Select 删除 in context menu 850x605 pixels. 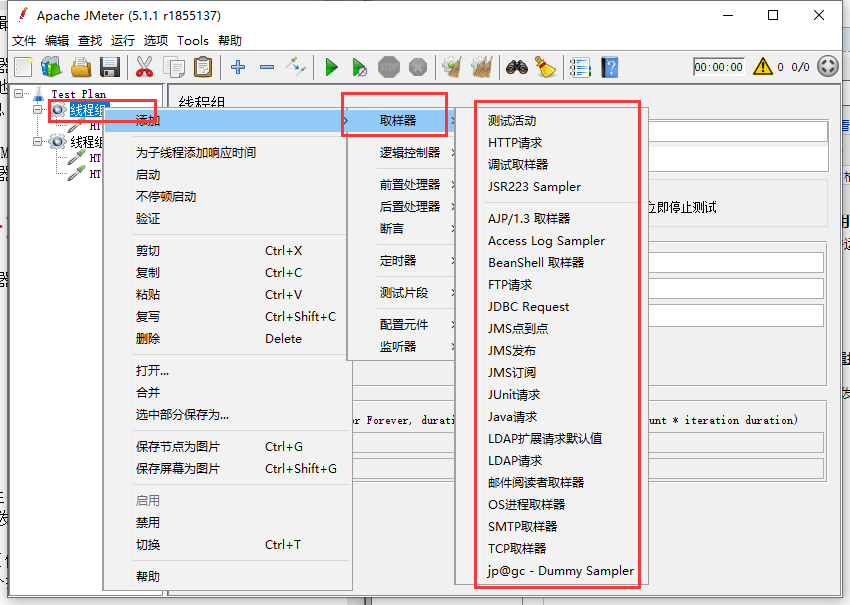227,339
